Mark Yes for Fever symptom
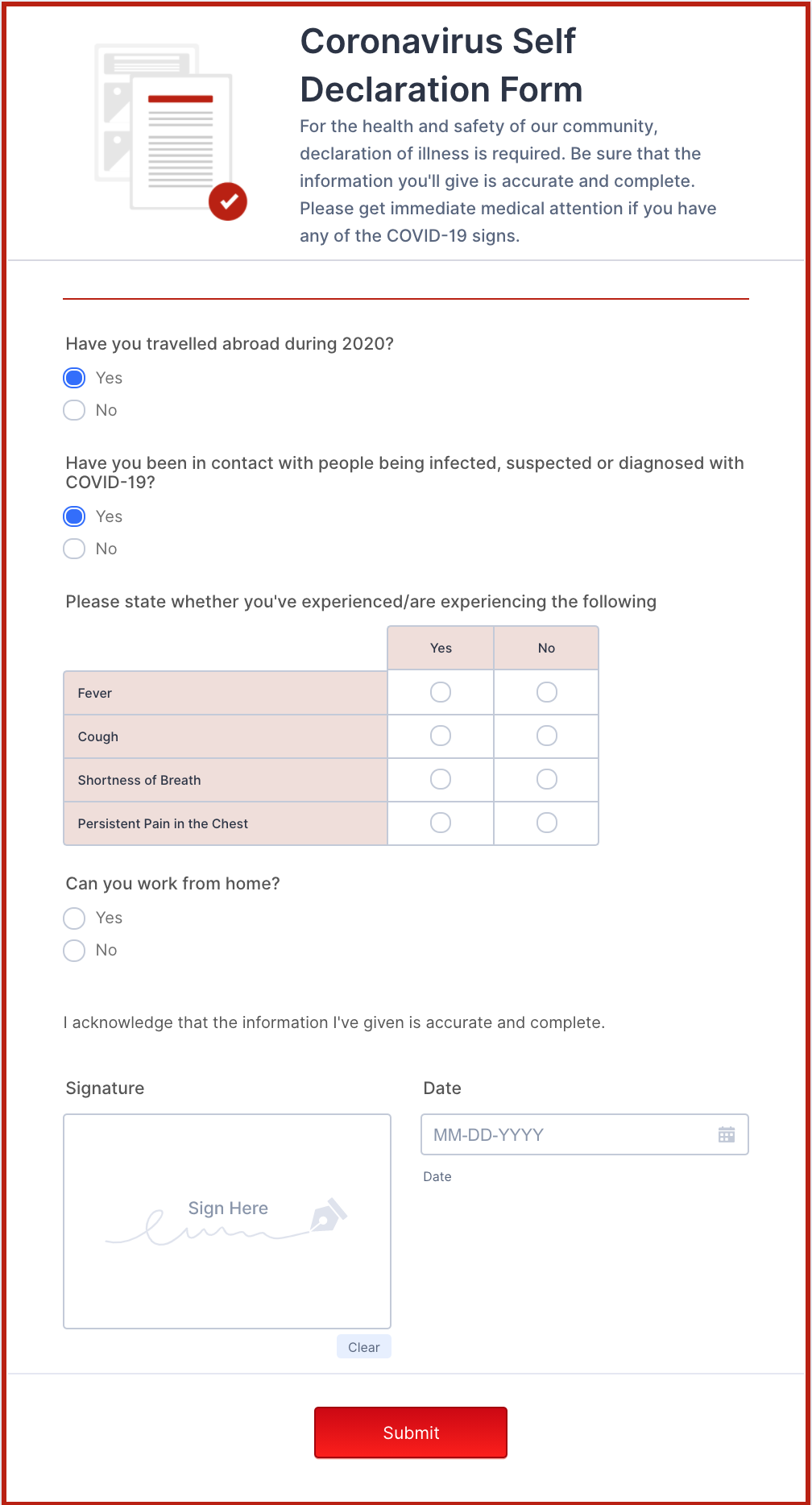 pos(441,692)
